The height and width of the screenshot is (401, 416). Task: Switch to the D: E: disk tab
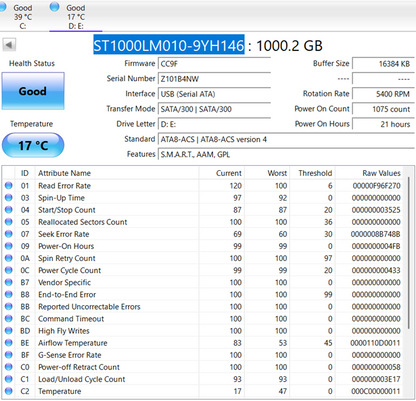(76, 16)
